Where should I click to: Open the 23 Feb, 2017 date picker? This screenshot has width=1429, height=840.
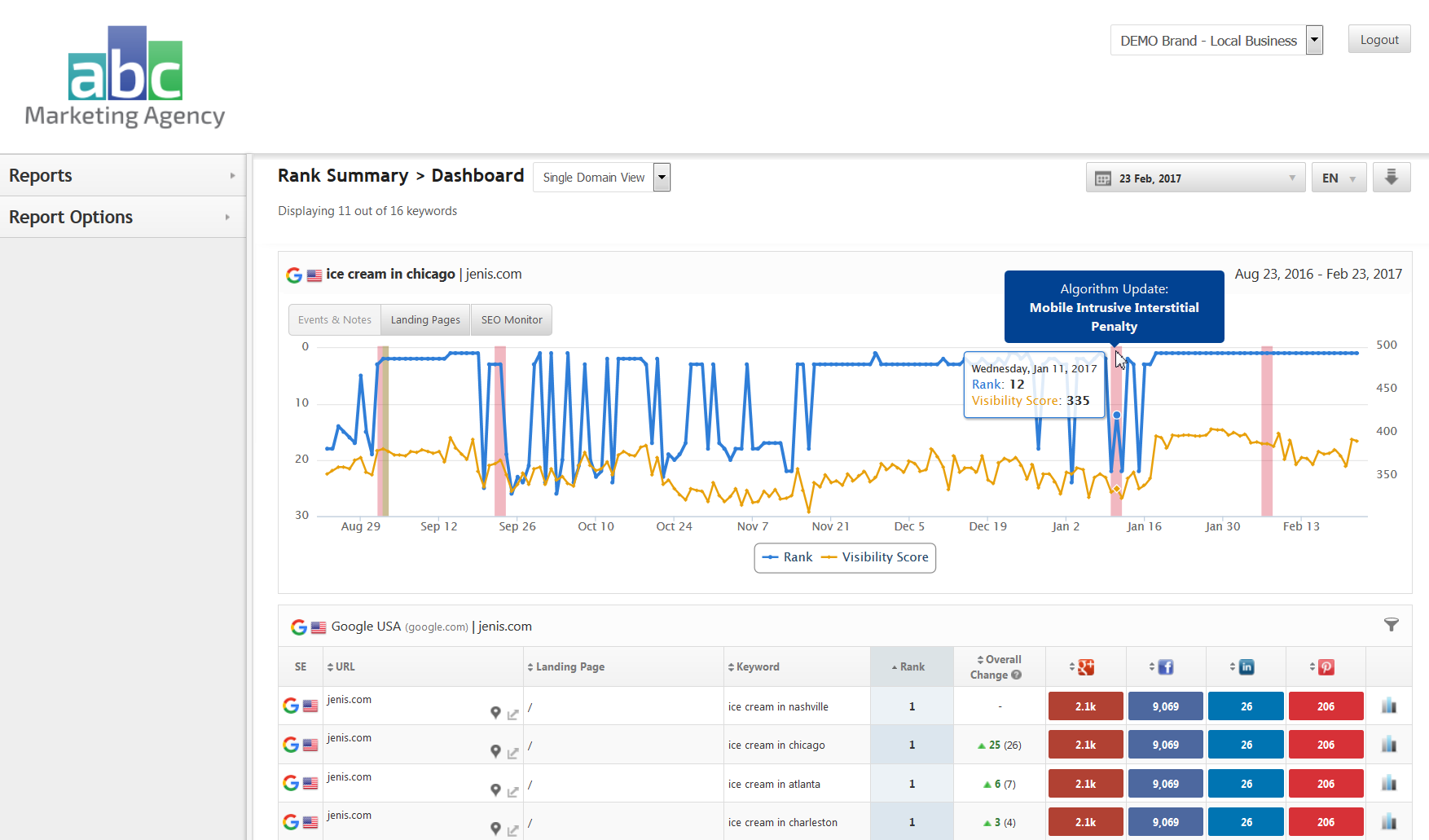pos(1194,178)
